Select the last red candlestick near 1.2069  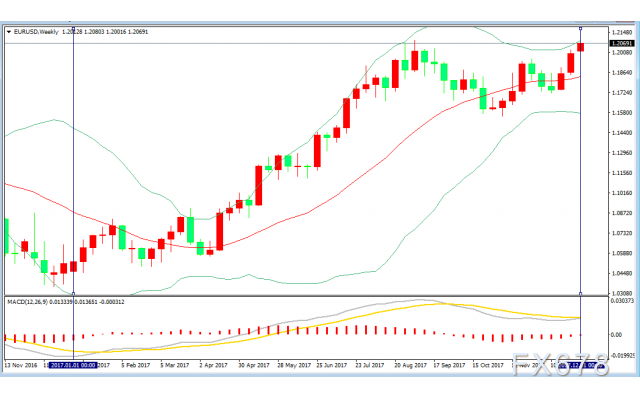[580, 47]
